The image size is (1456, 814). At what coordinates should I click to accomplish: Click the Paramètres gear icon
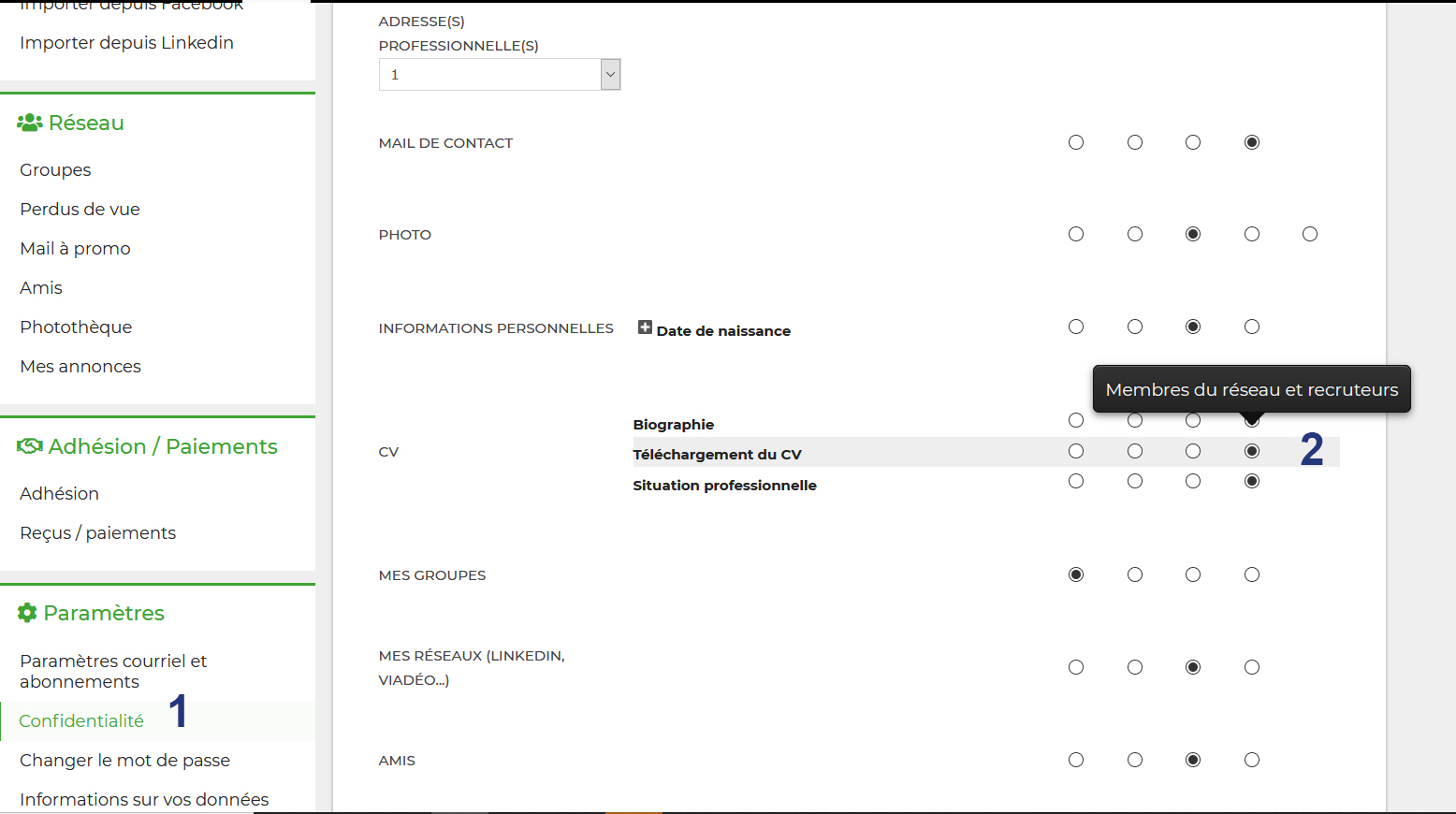pos(27,613)
